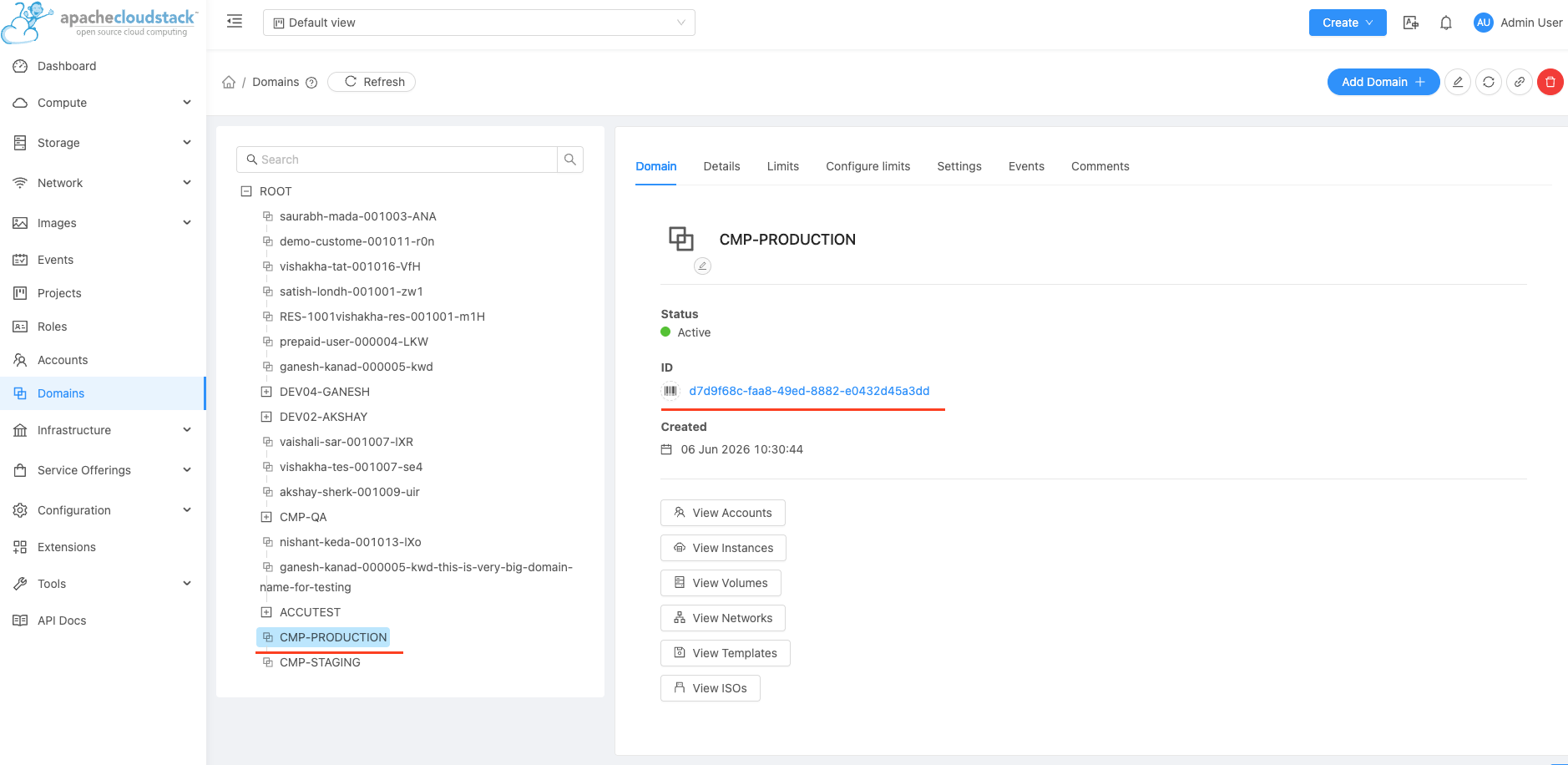1568x765 pixels.
Task: Open the Default view dropdown
Action: [x=479, y=23]
